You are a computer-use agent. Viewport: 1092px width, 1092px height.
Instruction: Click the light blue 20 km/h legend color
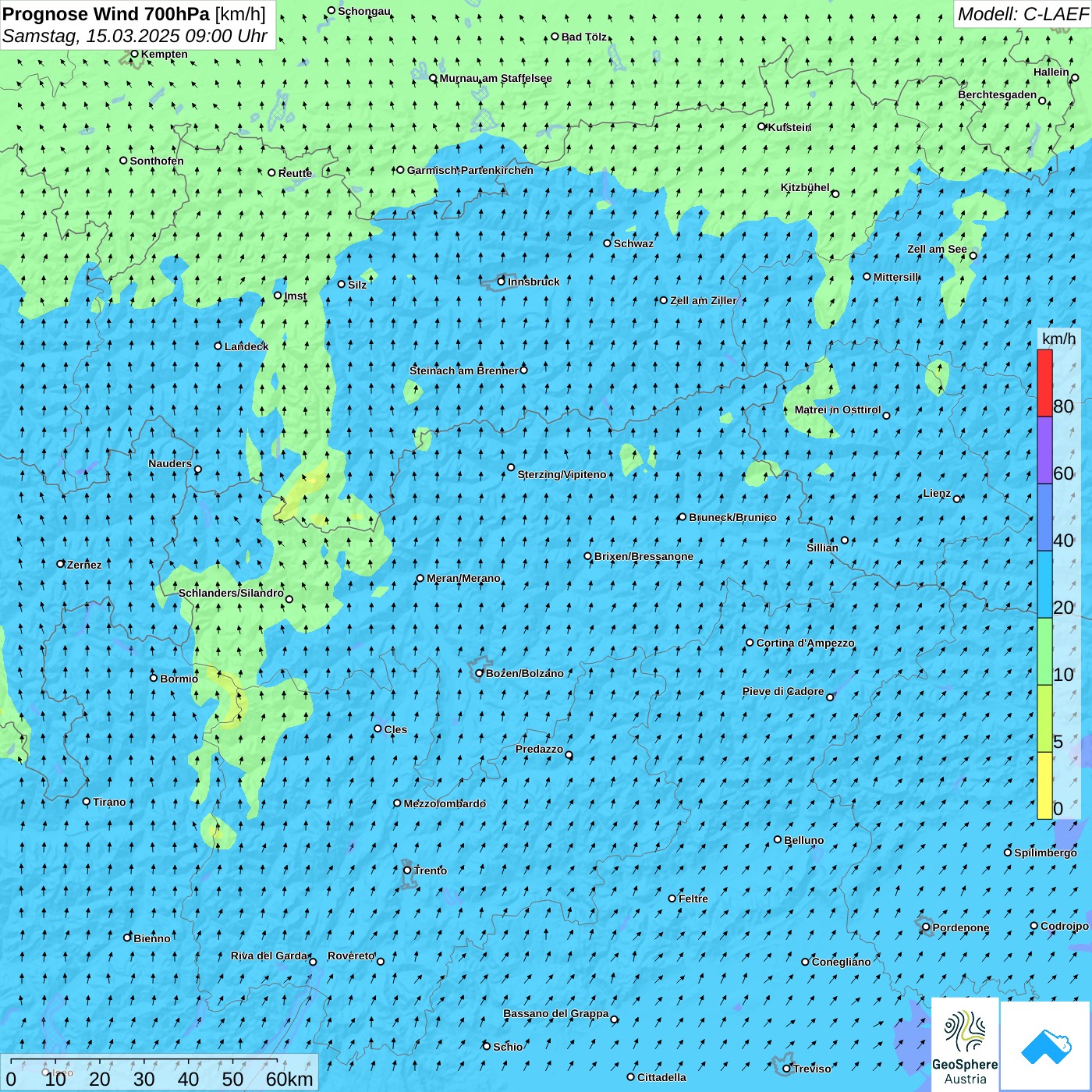1044,584
